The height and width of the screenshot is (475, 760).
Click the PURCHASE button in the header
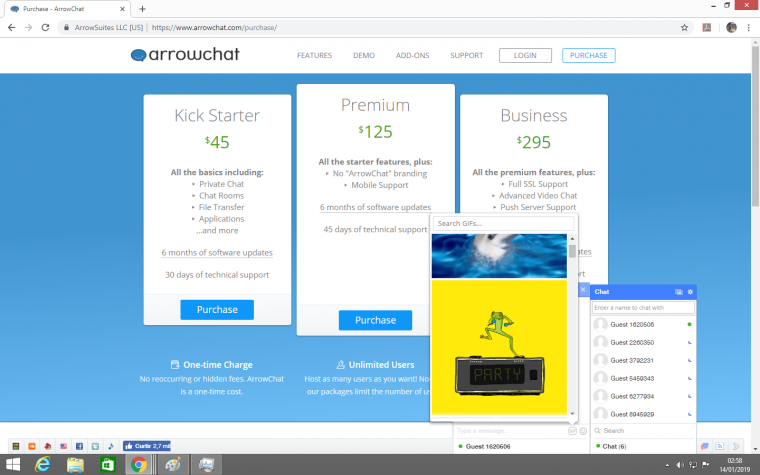[588, 55]
